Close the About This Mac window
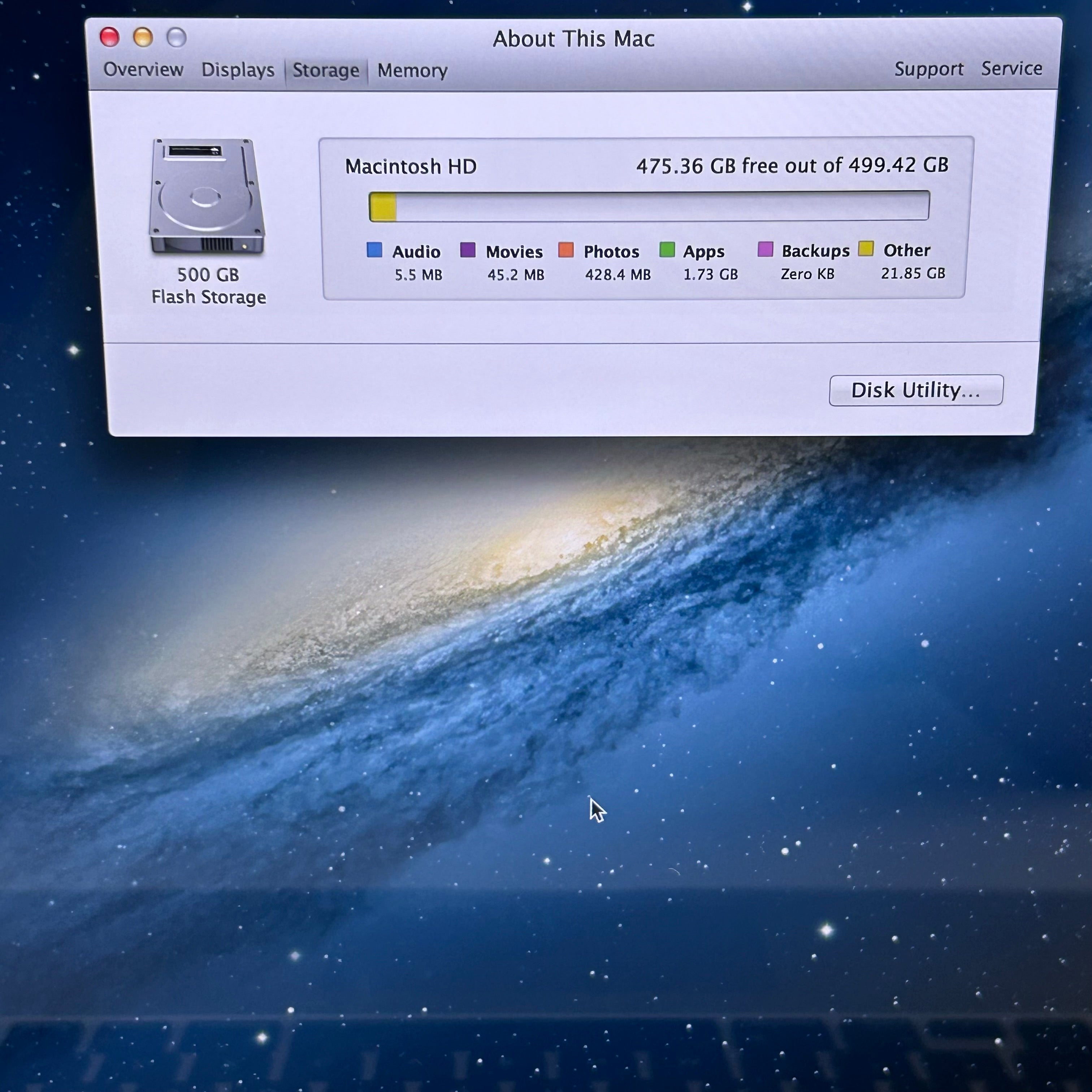Screen dimensions: 1092x1092 pyautogui.click(x=110, y=37)
